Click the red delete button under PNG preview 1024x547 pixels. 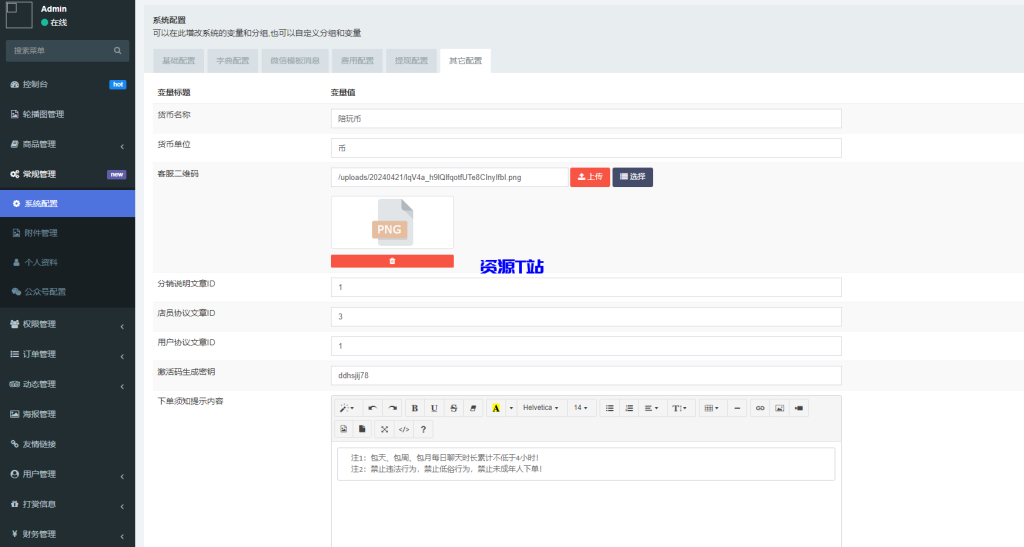coord(392,261)
